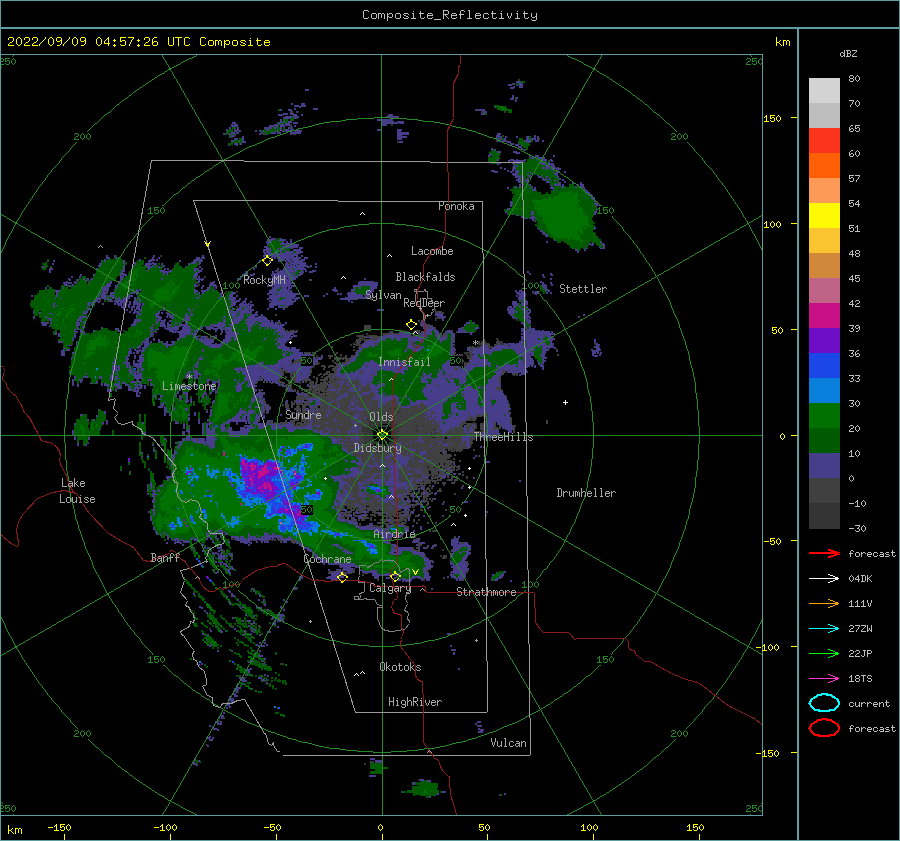Click the yellow diamond marker above Calgary
Image resolution: width=900 pixels, height=841 pixels.
point(395,576)
